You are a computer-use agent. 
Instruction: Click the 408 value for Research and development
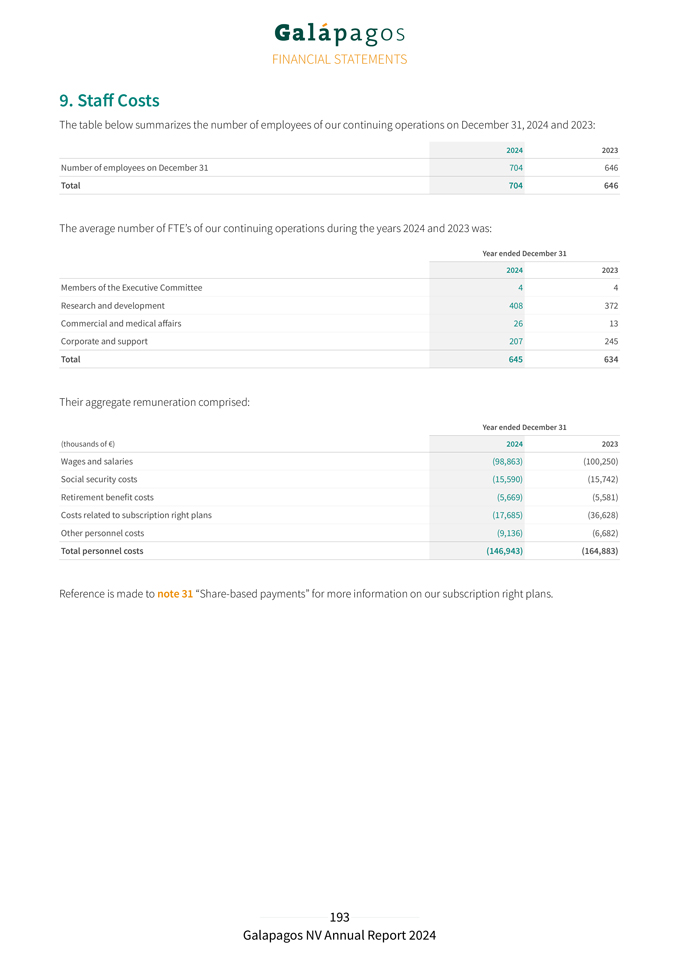(516, 306)
